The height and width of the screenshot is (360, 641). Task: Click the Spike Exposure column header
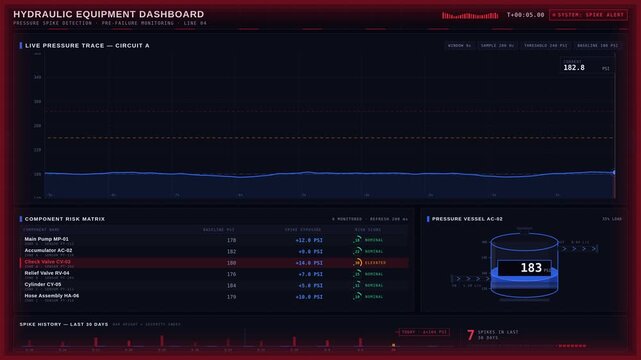303,230
